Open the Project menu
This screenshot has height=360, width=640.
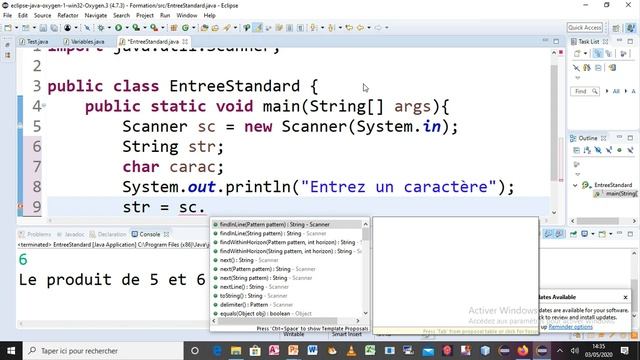tap(144, 16)
